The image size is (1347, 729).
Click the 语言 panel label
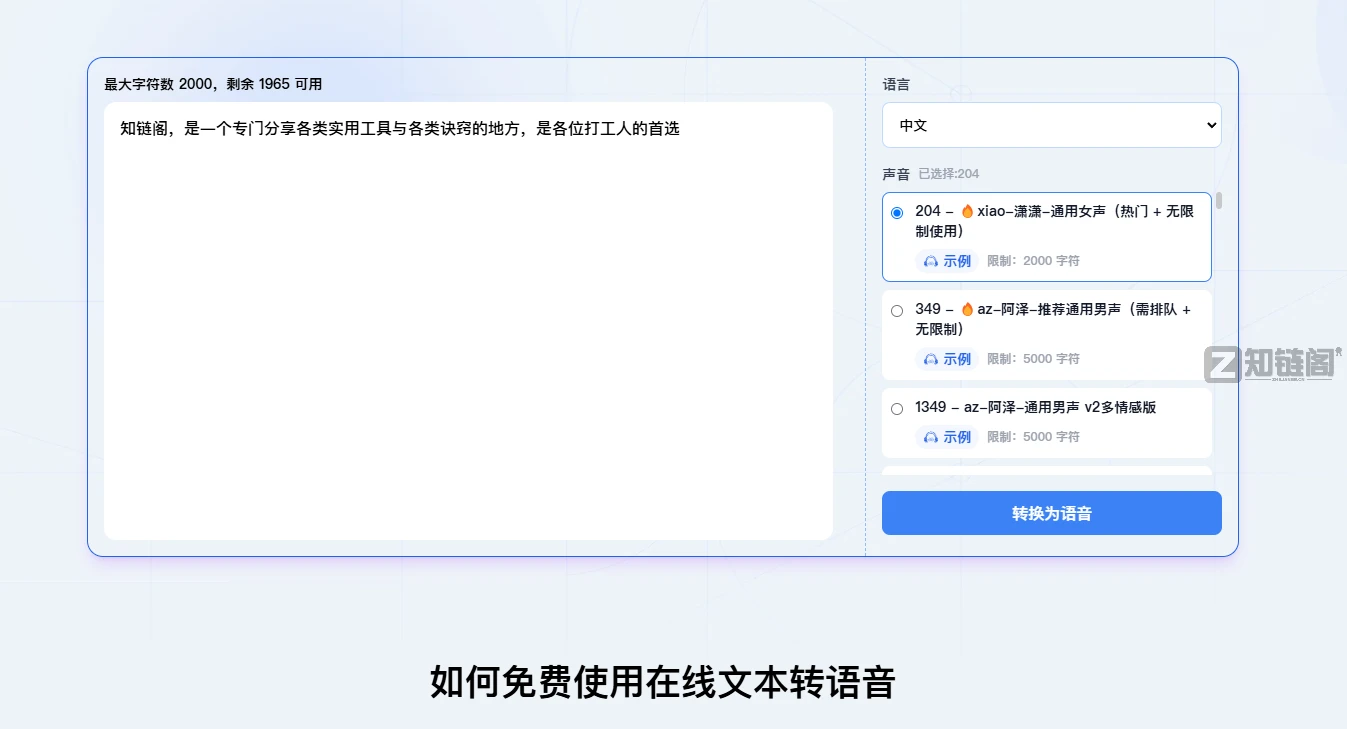point(896,84)
